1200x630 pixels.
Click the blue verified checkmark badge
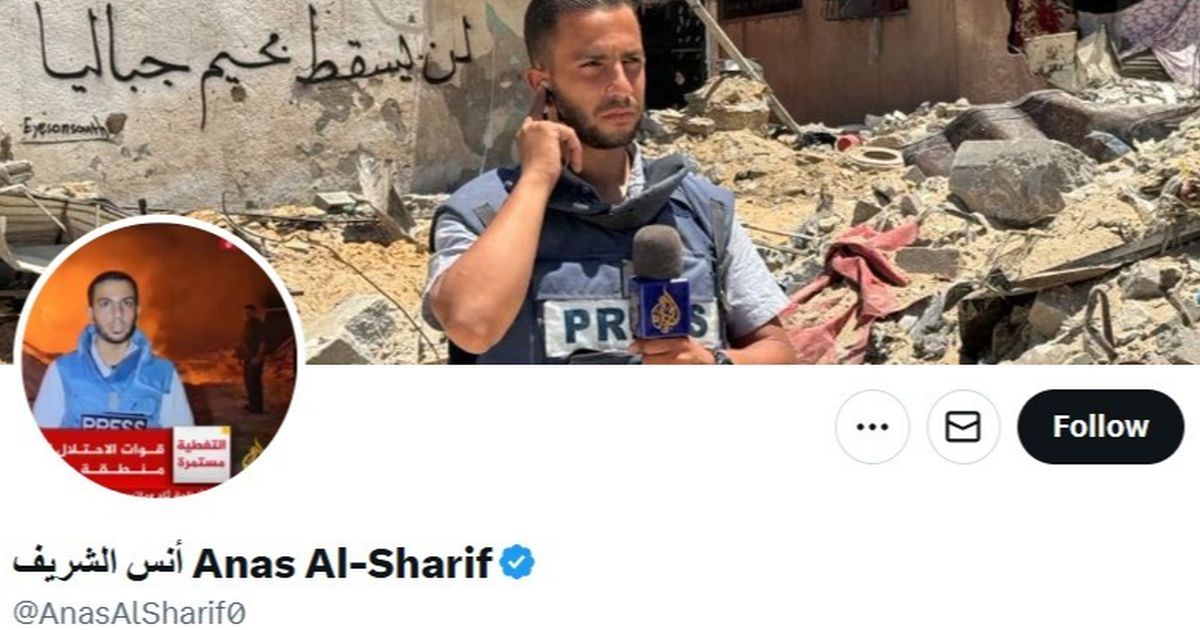click(x=517, y=563)
